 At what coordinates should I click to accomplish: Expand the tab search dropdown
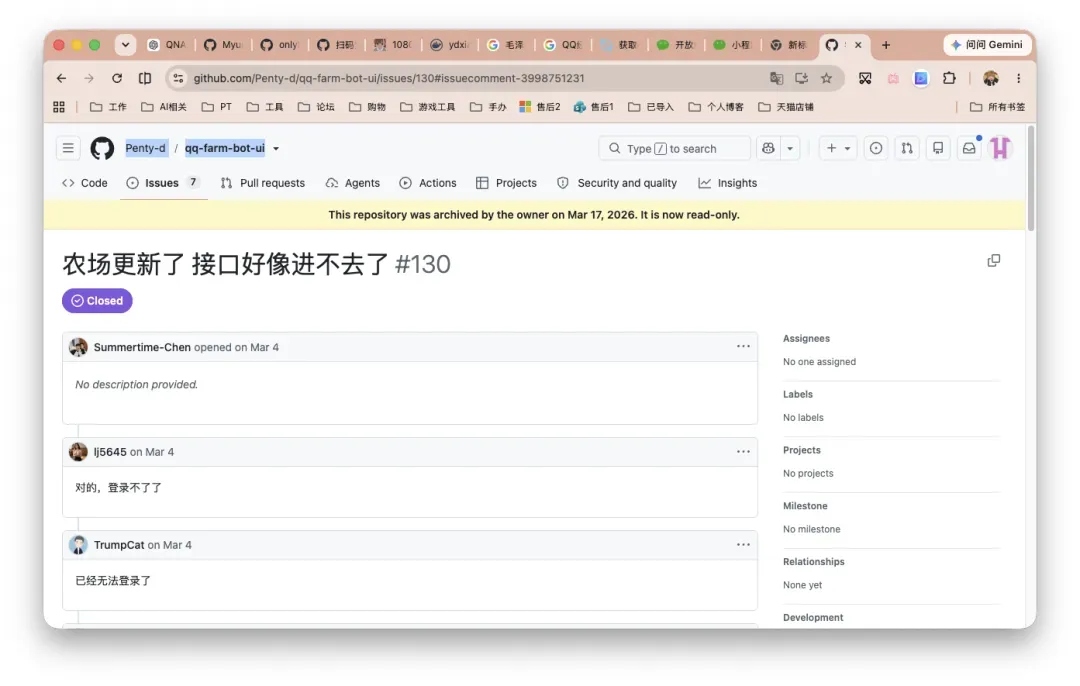click(x=125, y=45)
